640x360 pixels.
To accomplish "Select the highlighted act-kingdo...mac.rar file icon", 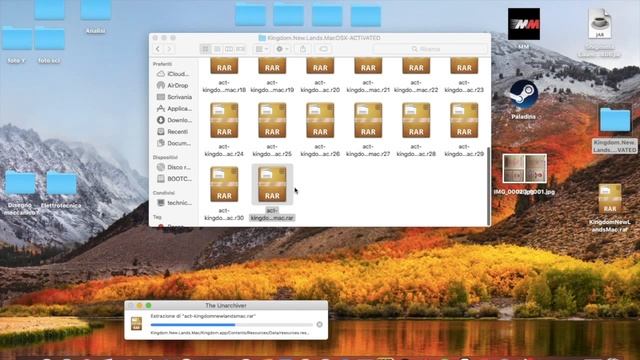I will pyautogui.click(x=272, y=184).
